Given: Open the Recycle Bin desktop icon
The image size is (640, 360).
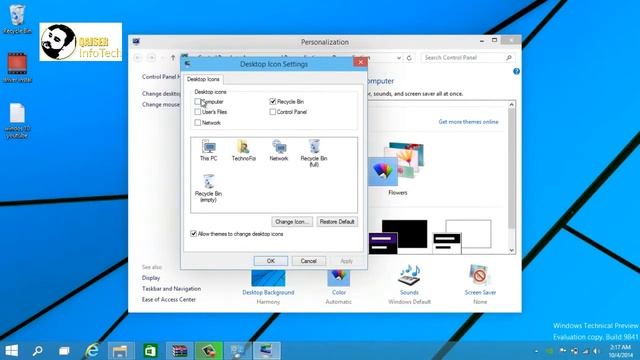Looking at the screenshot, I should tap(17, 19).
